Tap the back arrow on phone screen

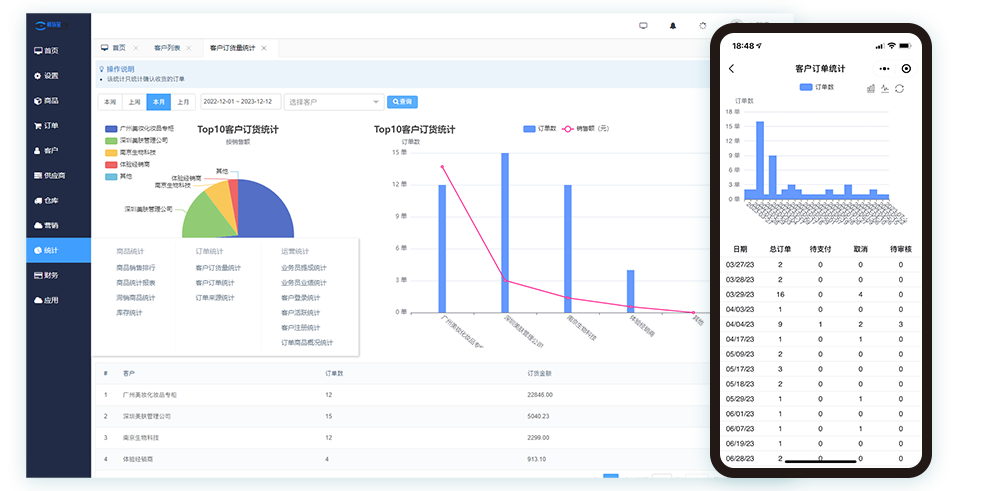(732, 69)
